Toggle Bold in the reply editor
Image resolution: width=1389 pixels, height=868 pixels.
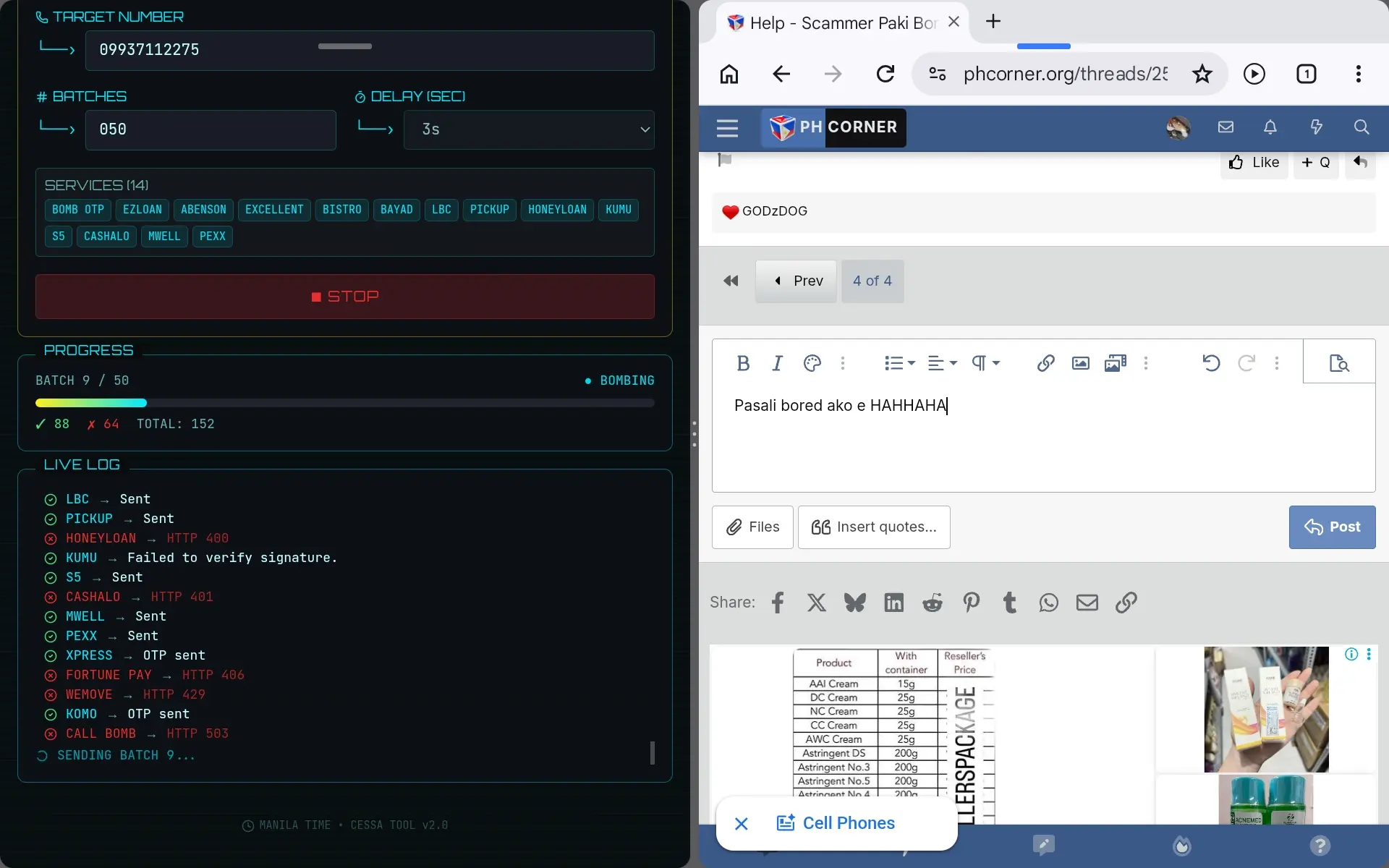tap(743, 363)
